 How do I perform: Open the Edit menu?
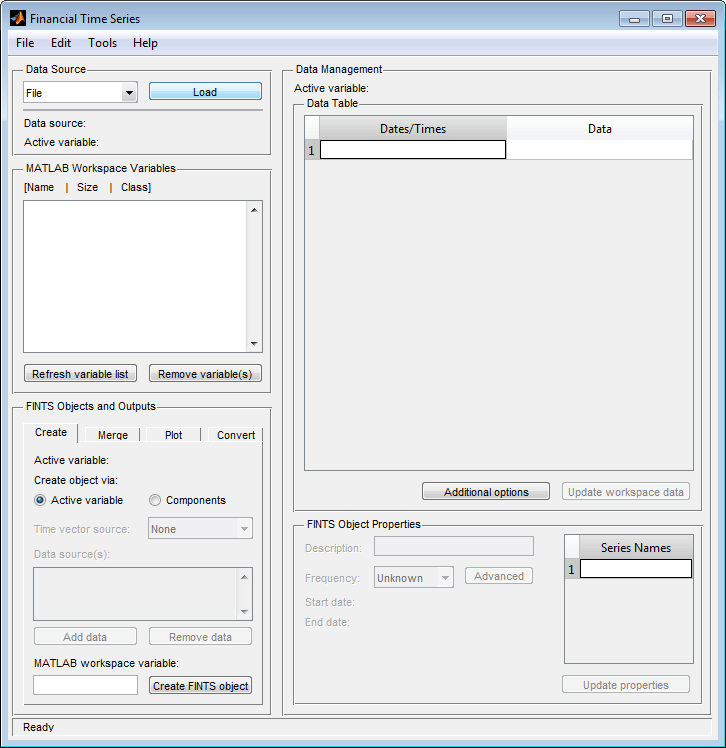(61, 43)
